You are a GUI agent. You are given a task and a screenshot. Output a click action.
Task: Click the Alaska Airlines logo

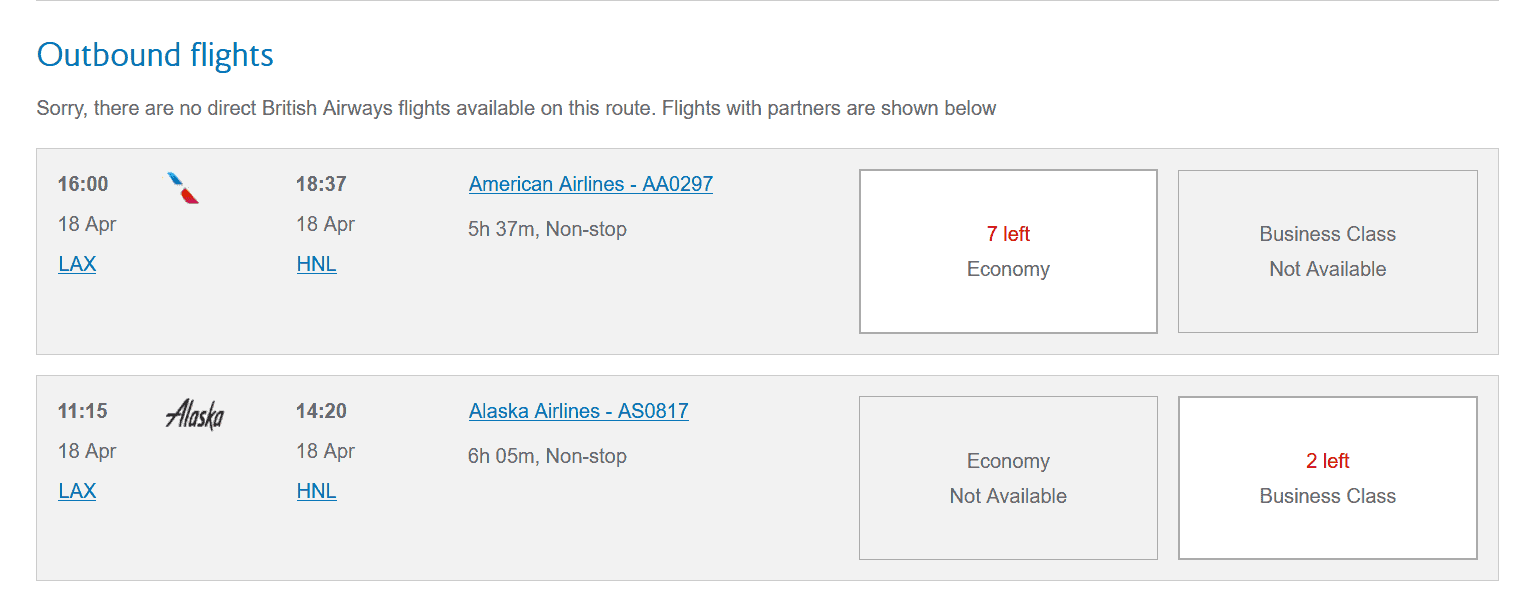point(194,414)
